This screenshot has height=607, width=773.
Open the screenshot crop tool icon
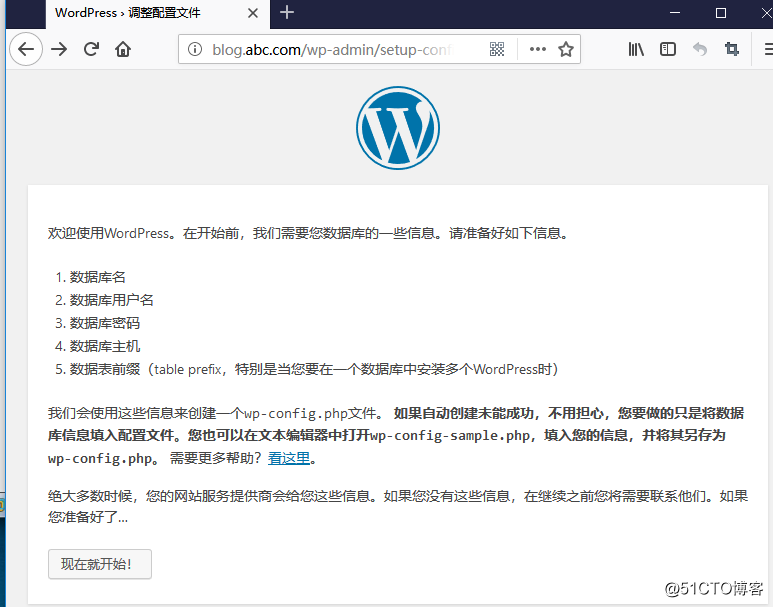(732, 49)
